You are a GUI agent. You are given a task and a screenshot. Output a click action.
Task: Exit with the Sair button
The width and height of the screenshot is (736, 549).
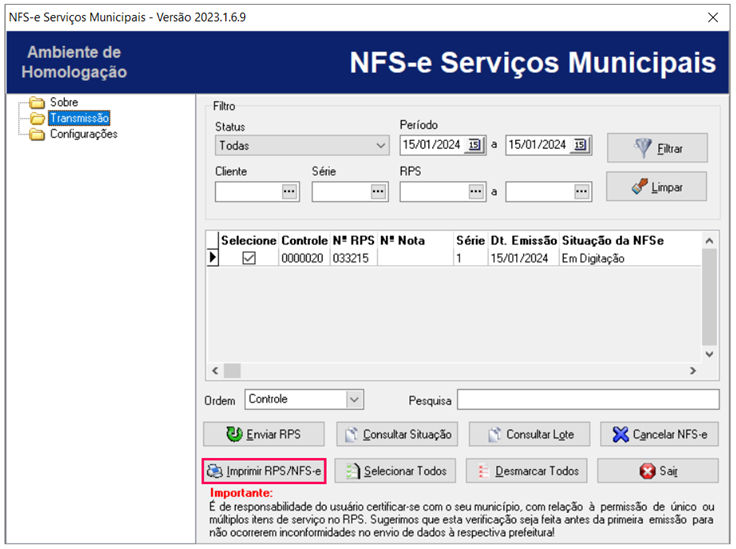pyautogui.click(x=658, y=470)
